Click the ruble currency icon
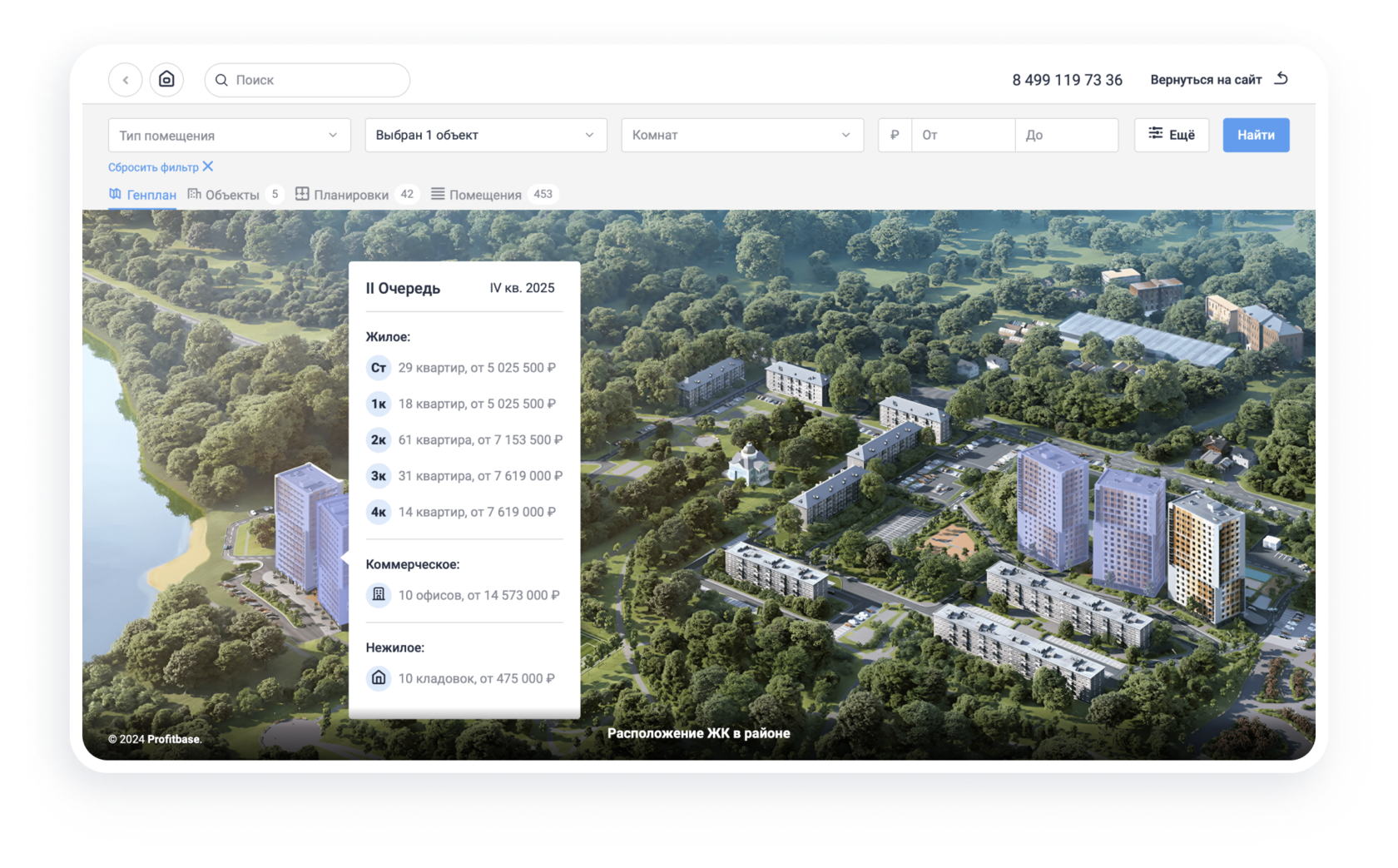The height and width of the screenshot is (868, 1398). point(895,135)
